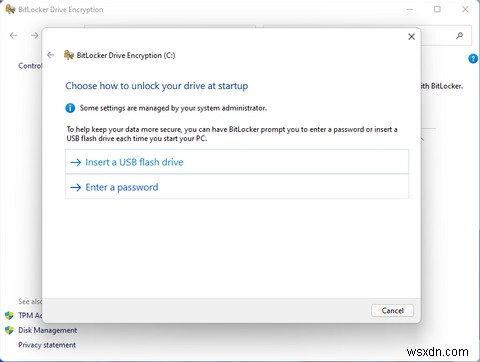Click the BitLocker icon in the window title bar

coord(10,9)
